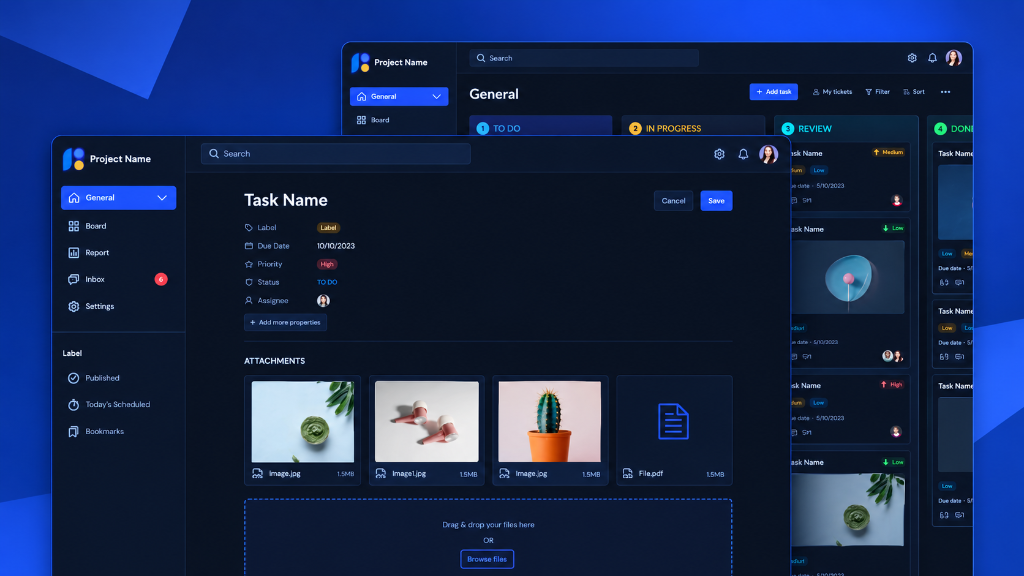Screen dimensions: 1024x576
Task: Click the Status shield icon
Action: coord(249,283)
